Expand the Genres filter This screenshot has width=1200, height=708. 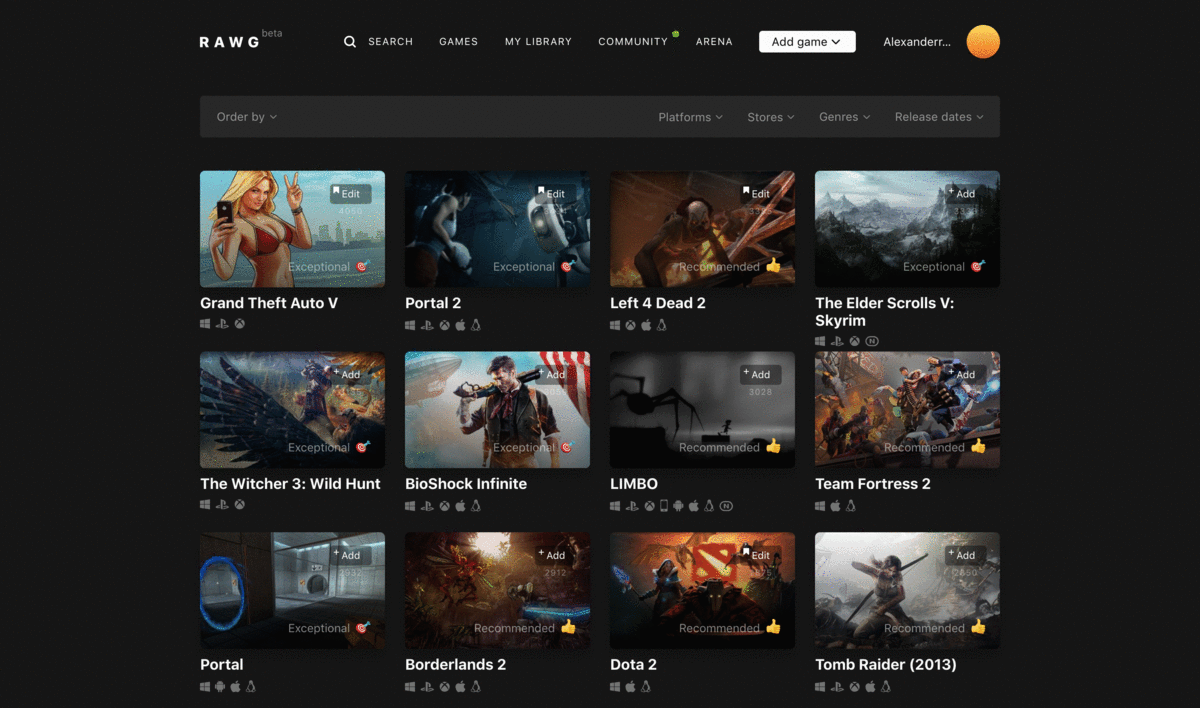tap(844, 117)
